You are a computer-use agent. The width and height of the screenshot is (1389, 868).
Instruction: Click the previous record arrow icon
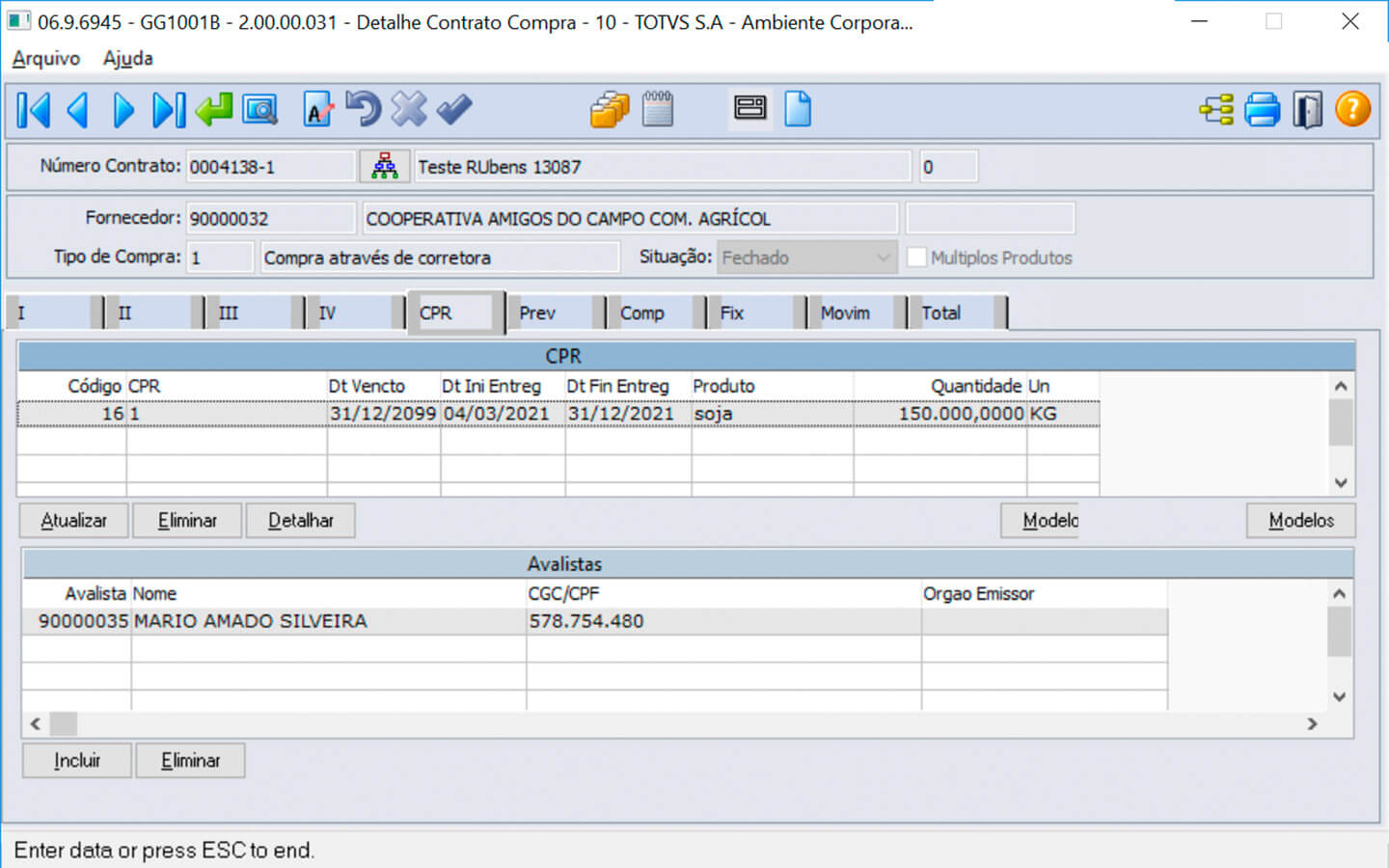78,110
